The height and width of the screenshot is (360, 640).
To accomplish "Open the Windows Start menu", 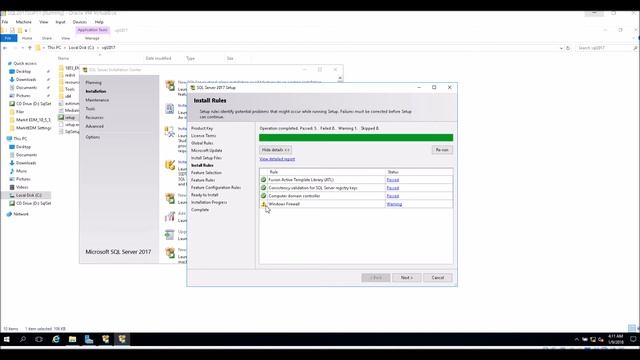I will point(7,339).
